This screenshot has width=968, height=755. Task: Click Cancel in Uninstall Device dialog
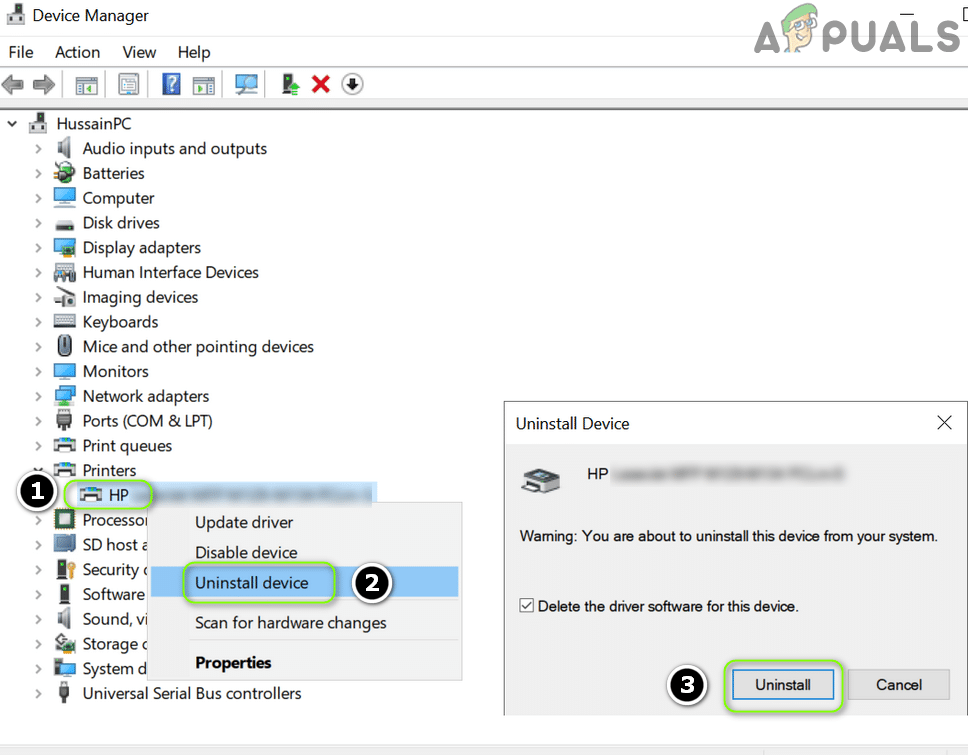898,685
